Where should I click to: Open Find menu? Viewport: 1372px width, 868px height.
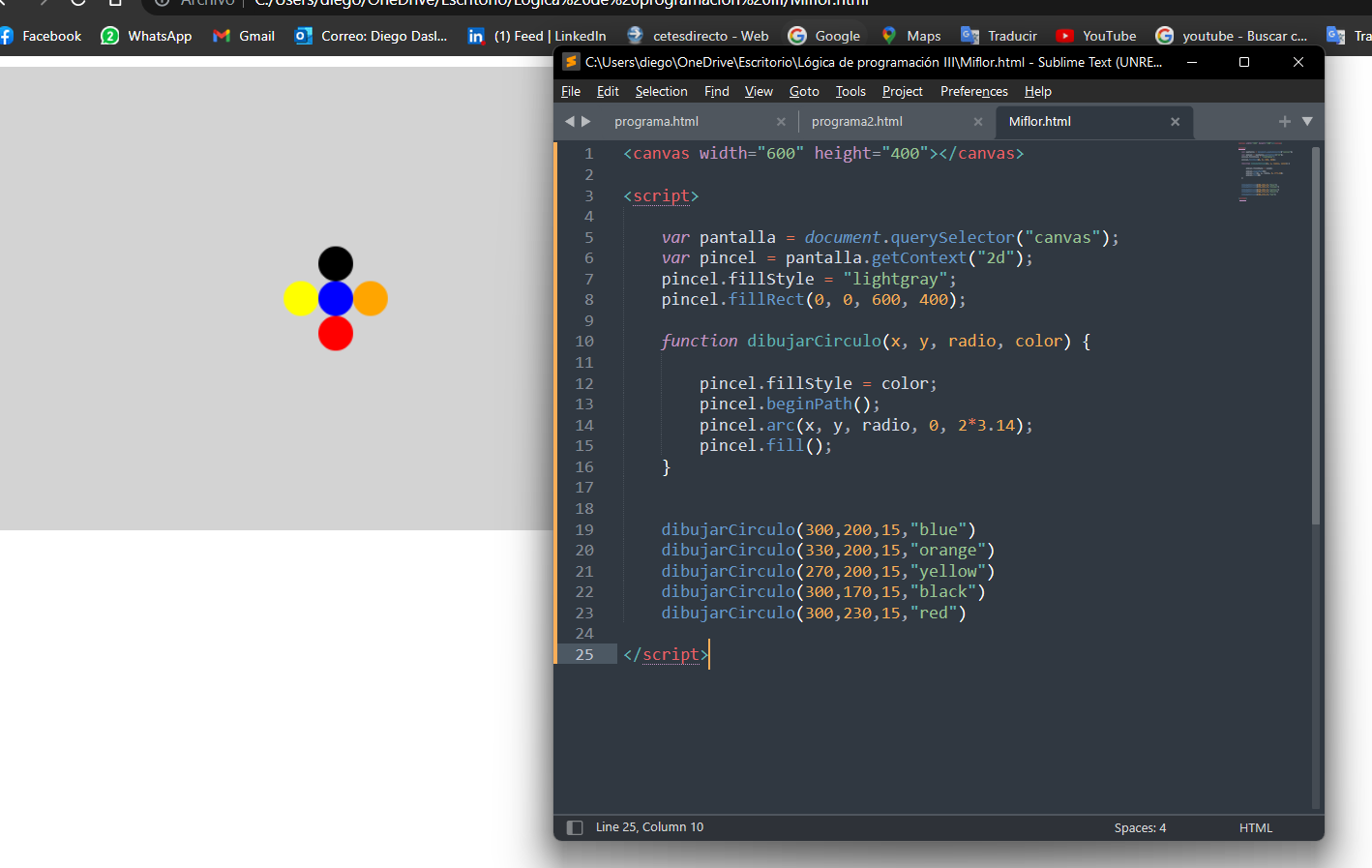(x=717, y=91)
